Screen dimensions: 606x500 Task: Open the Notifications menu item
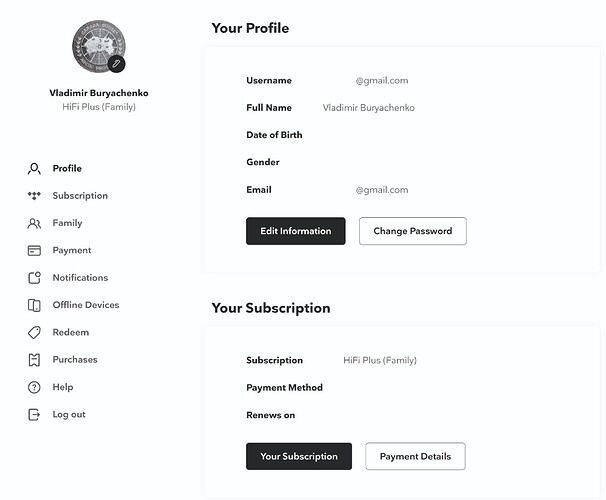pos(80,277)
